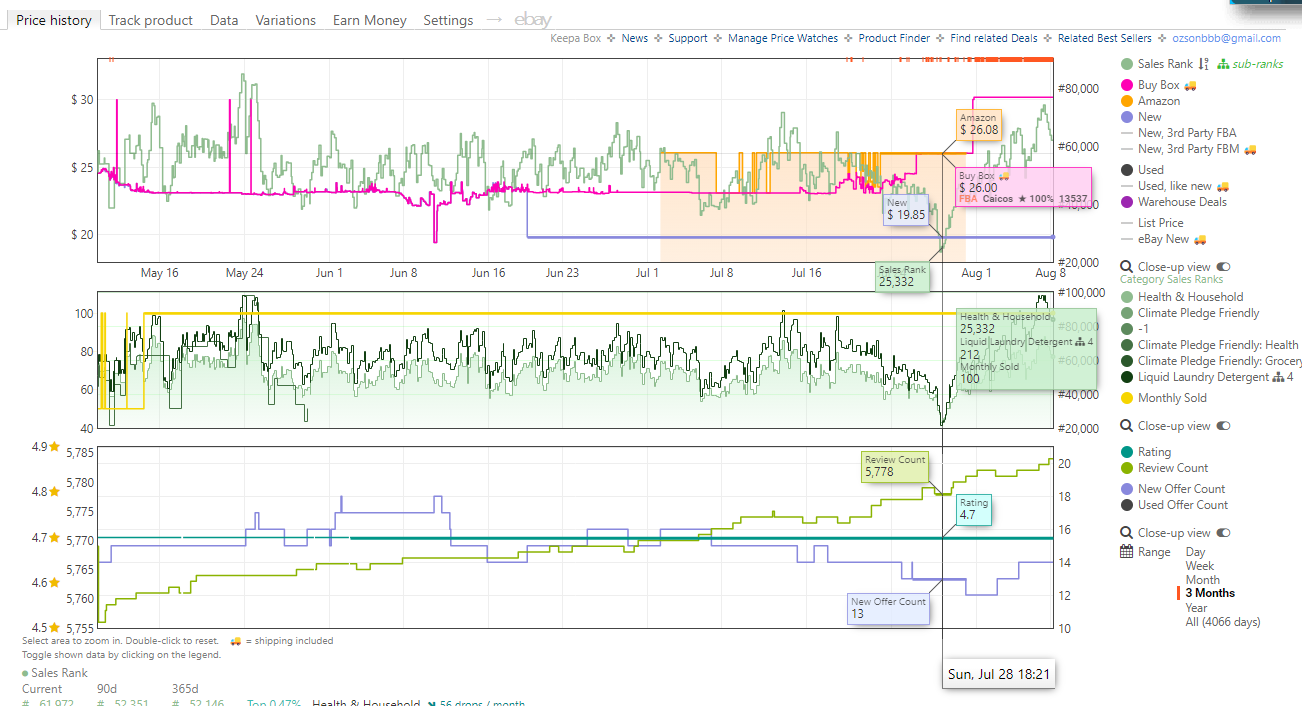
Task: Open the Data tab
Action: 224,20
